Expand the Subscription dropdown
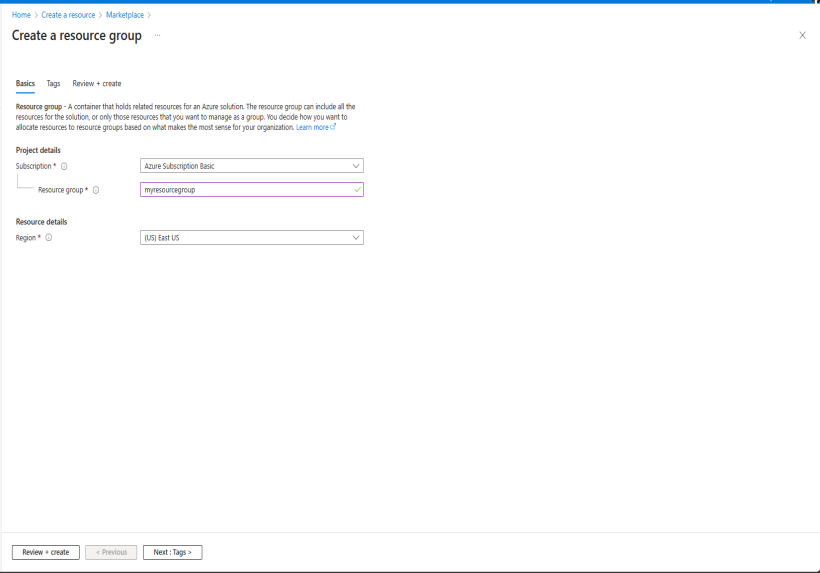This screenshot has width=820, height=573. click(x=252, y=166)
